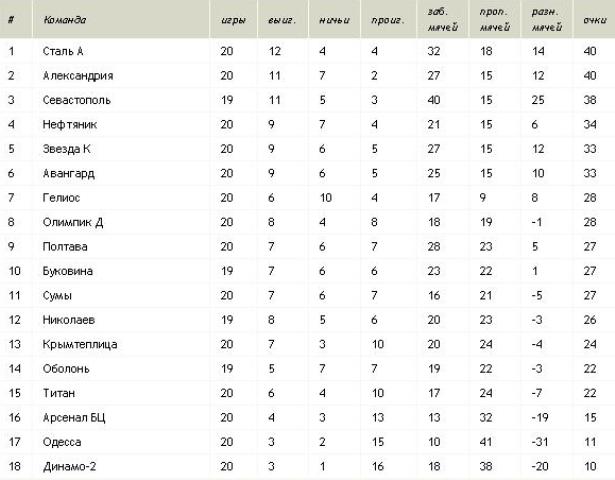
Task: Click on Арсенал БЦ team name
Action: coord(74,418)
